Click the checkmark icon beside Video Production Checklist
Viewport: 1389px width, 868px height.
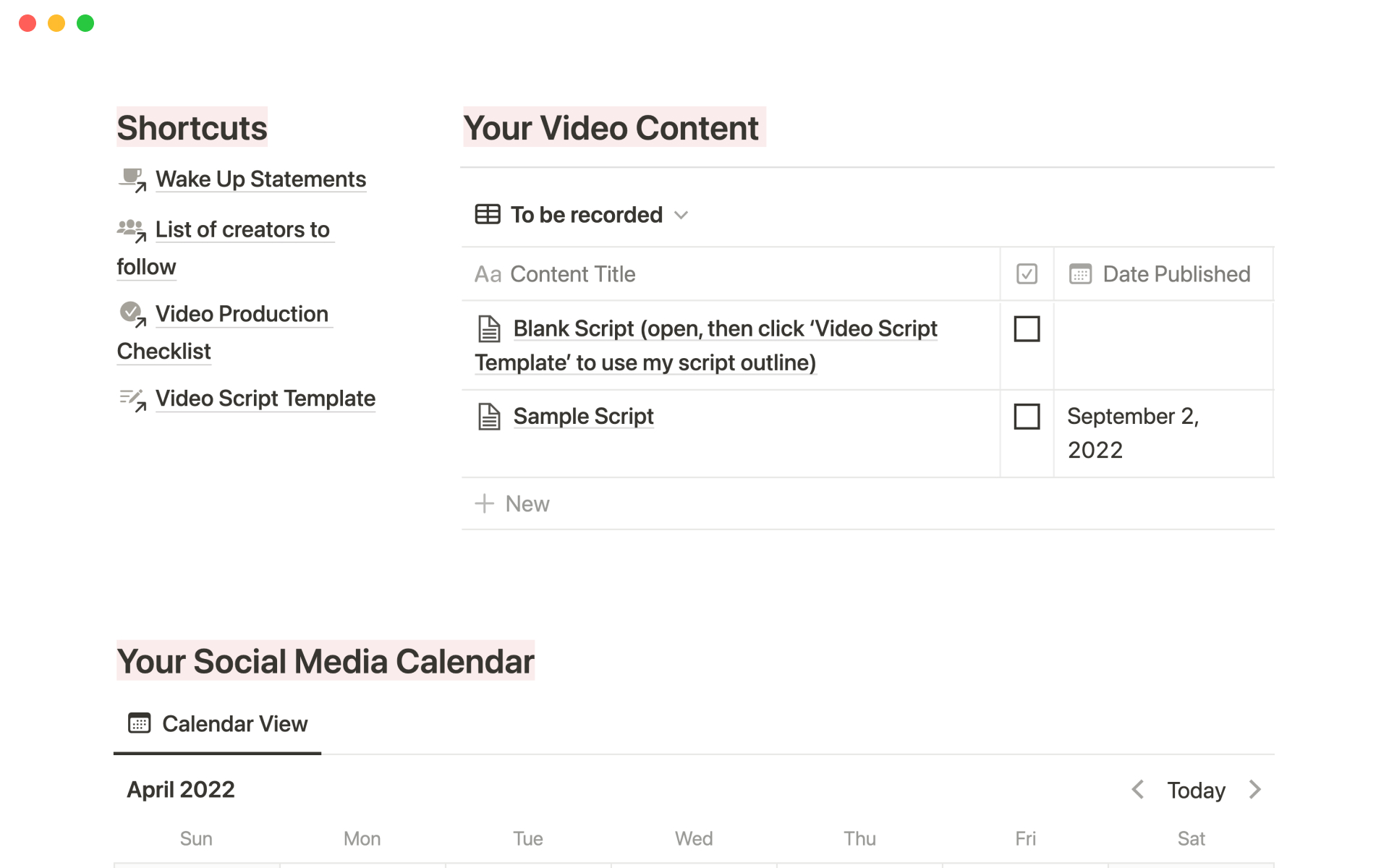[132, 313]
